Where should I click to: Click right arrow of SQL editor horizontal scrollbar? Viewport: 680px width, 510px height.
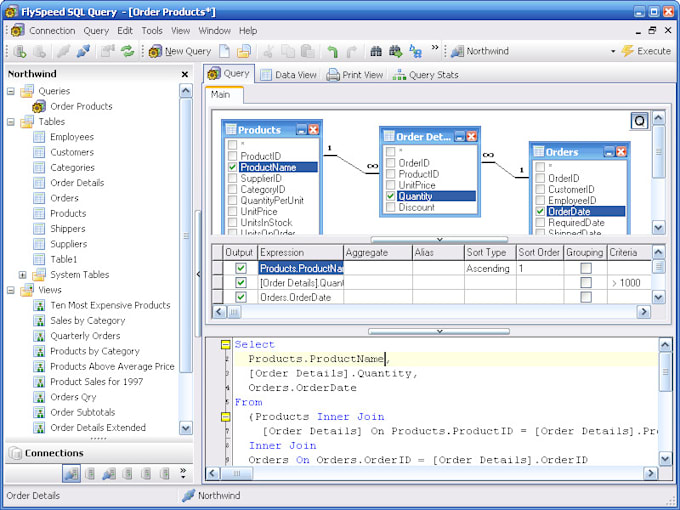point(650,473)
